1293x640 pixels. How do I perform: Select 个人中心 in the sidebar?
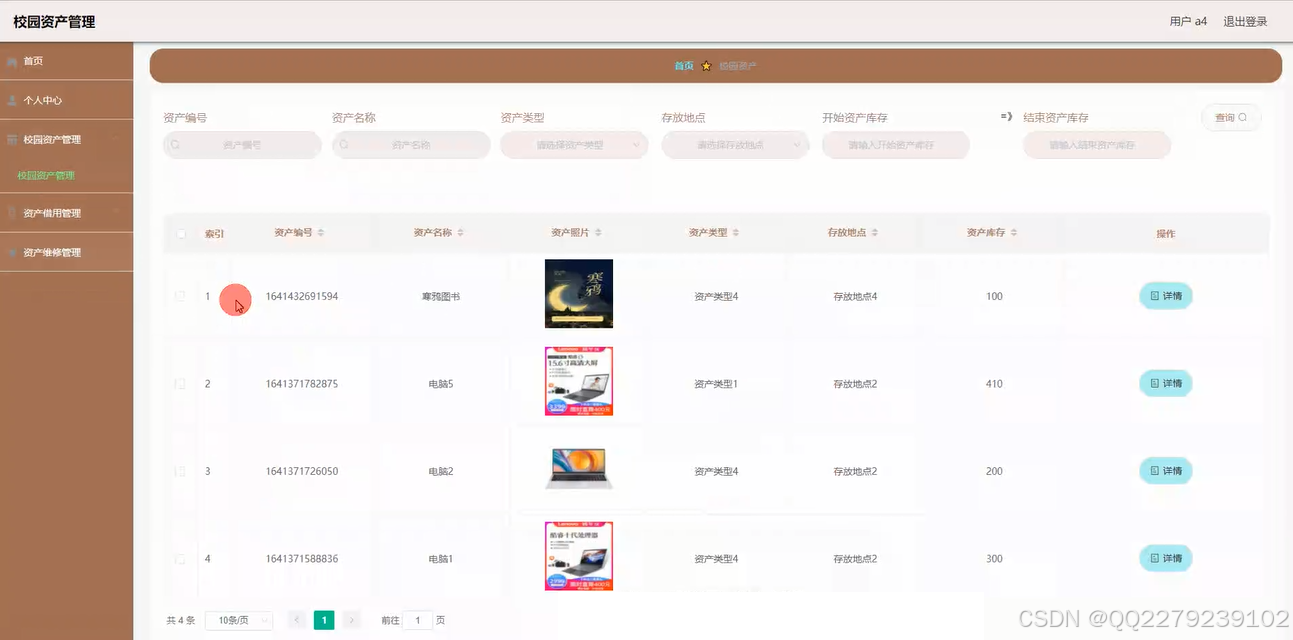pos(42,100)
